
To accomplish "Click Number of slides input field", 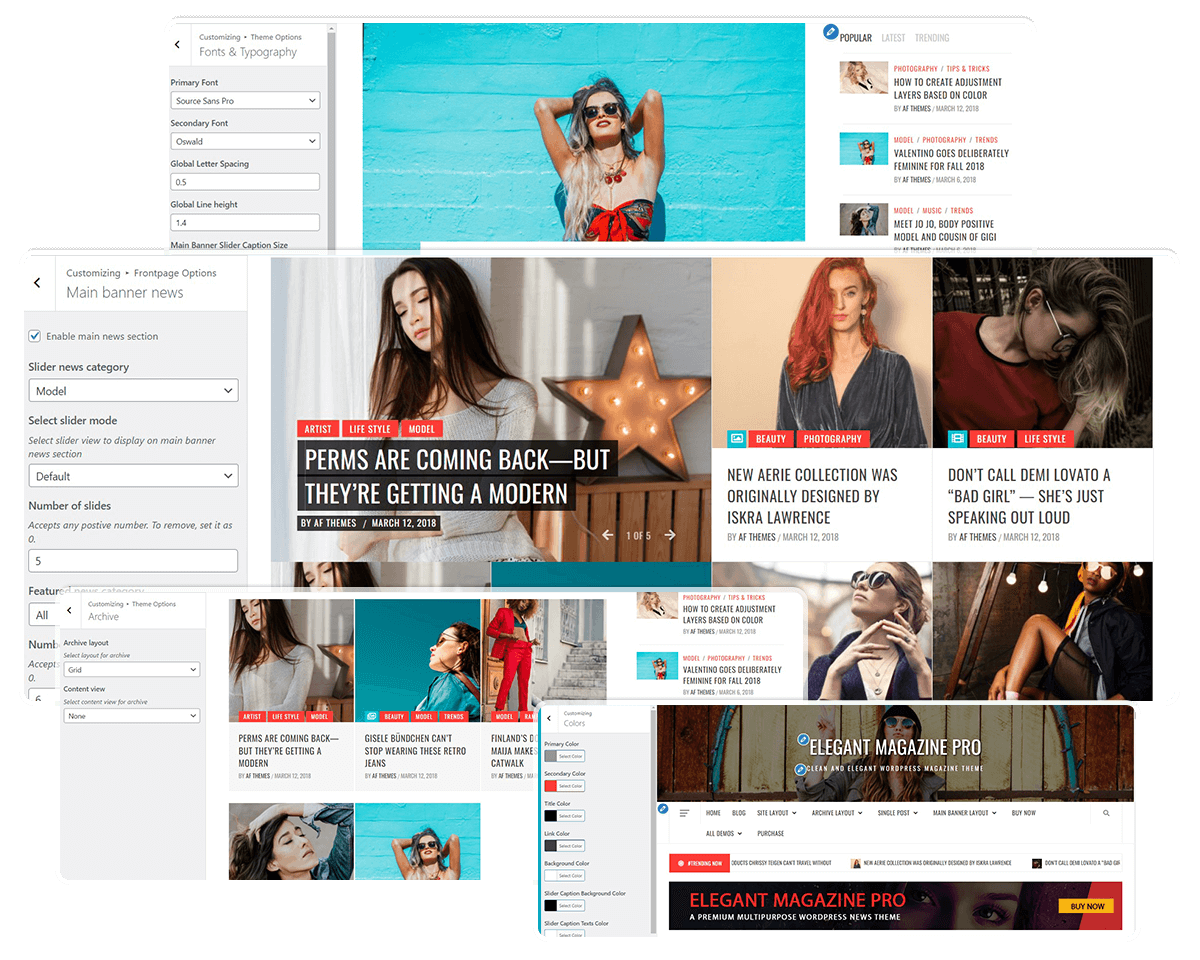I will [x=133, y=561].
